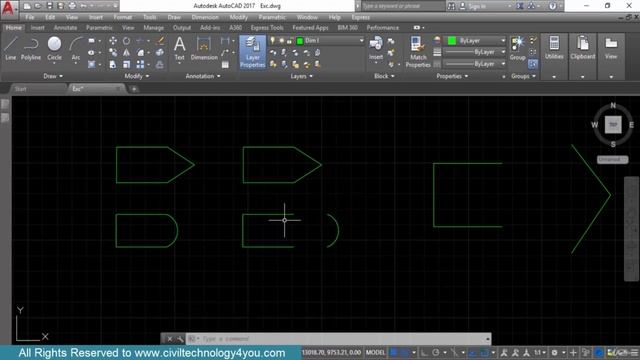
Task: Click the green layer color swatch
Action: tap(300, 40)
